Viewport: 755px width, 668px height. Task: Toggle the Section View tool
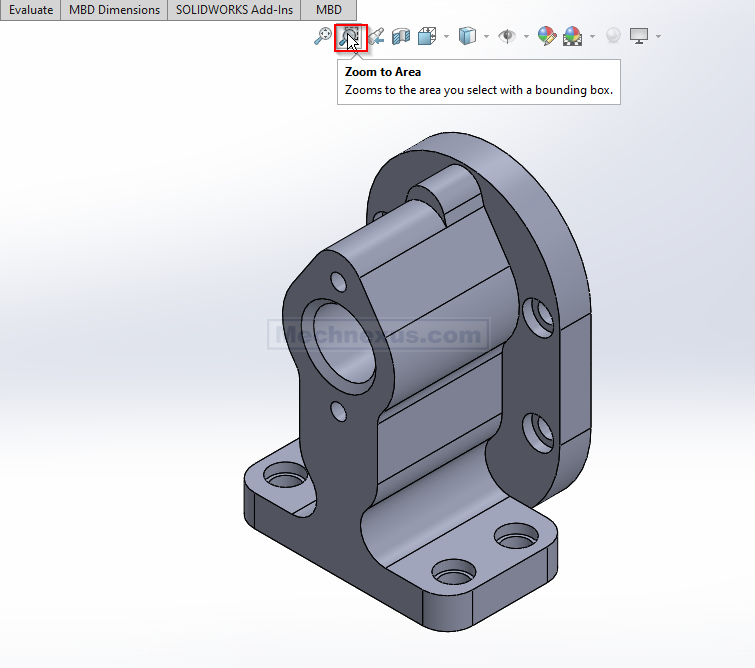pos(401,37)
